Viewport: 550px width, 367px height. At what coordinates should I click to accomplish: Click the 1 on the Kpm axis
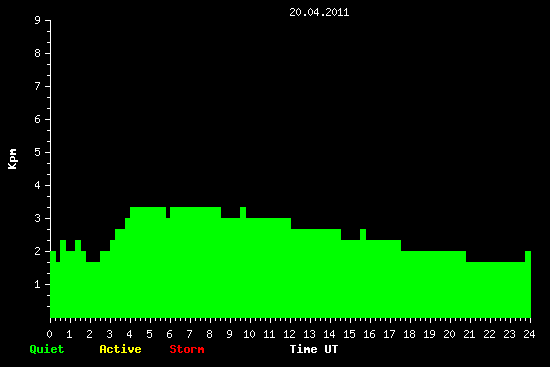[38, 284]
